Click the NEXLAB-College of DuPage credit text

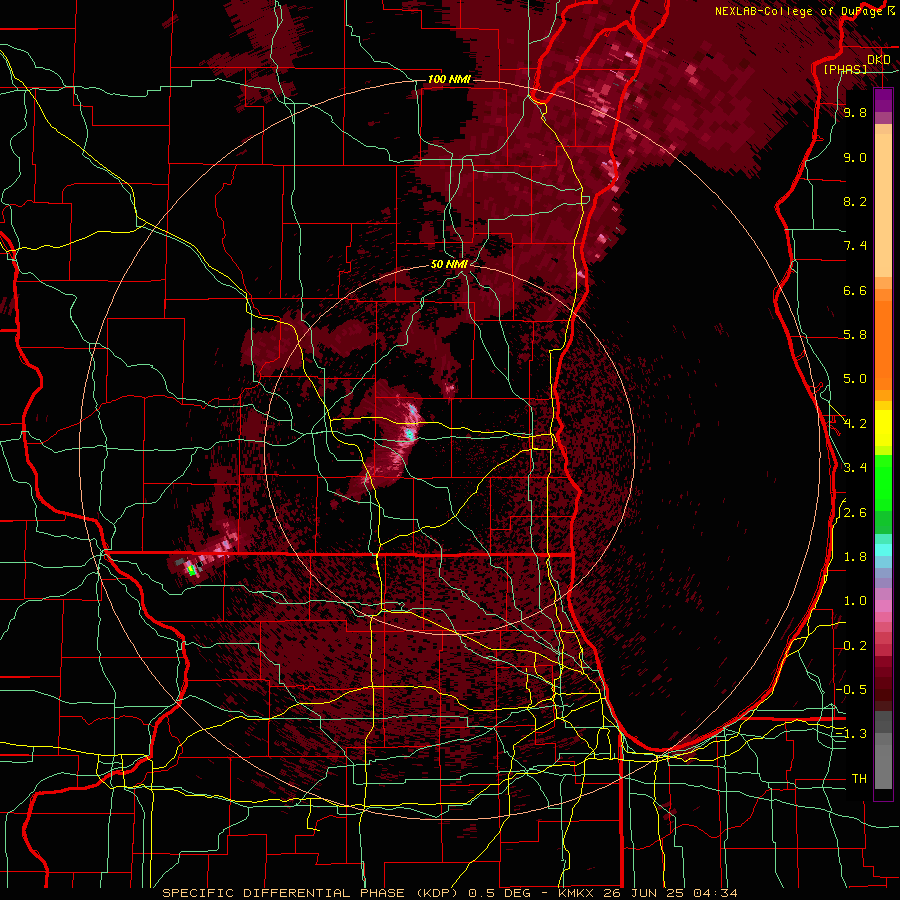pos(798,11)
